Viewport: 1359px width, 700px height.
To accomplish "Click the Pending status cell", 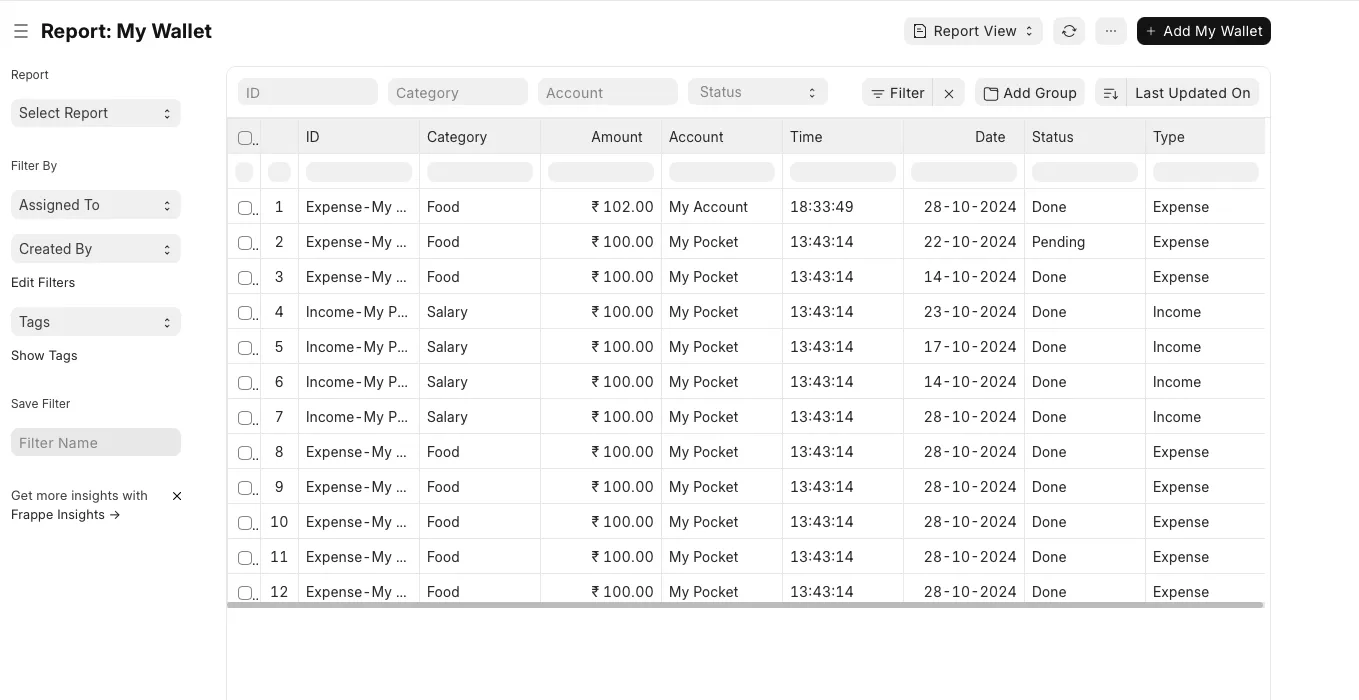I will click(x=1085, y=242).
